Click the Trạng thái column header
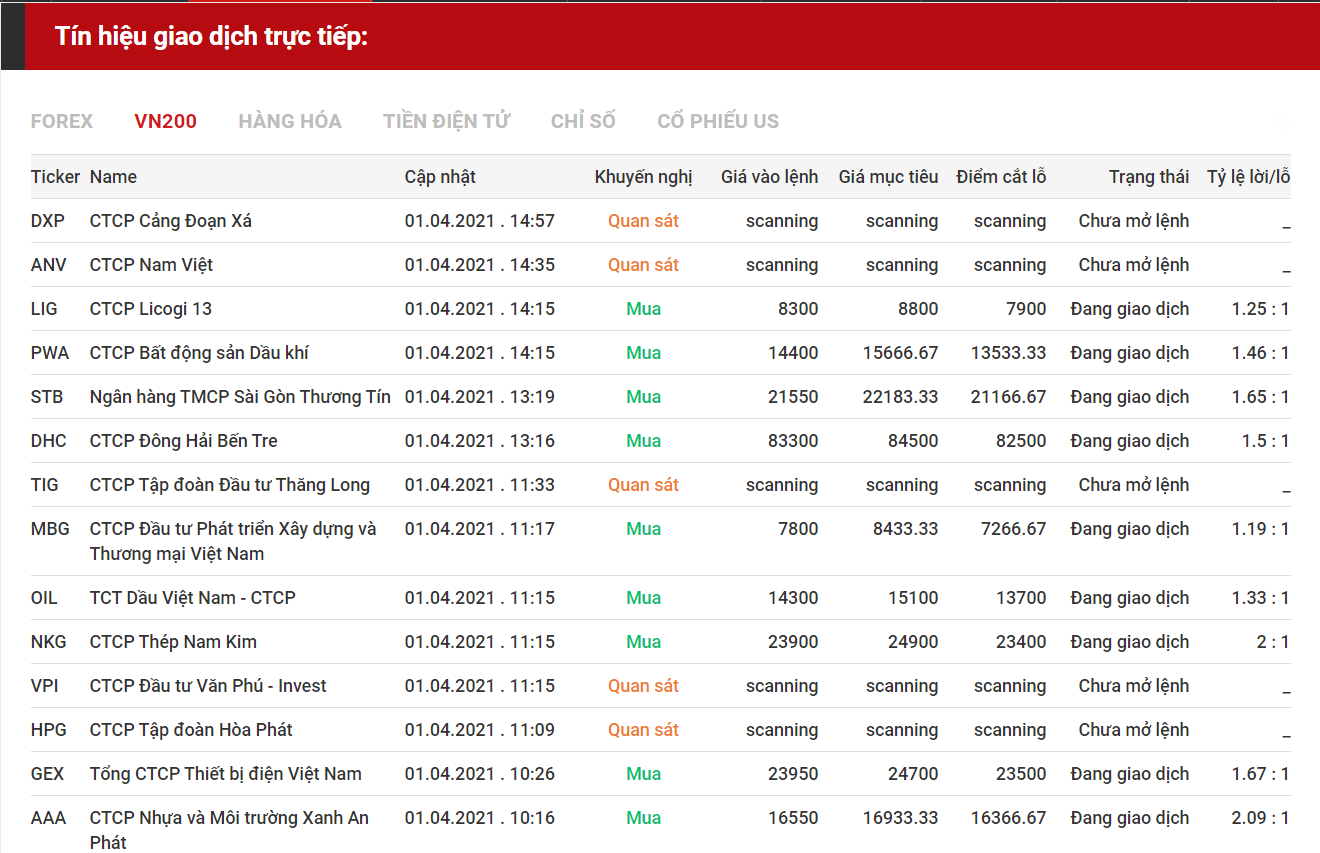Screen dimensions: 1320x853 (1149, 177)
